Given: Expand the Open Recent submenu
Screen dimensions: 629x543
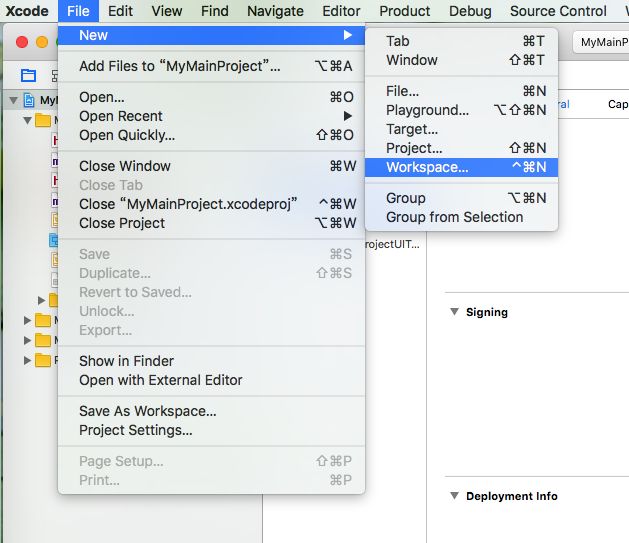Looking at the screenshot, I should (211, 116).
